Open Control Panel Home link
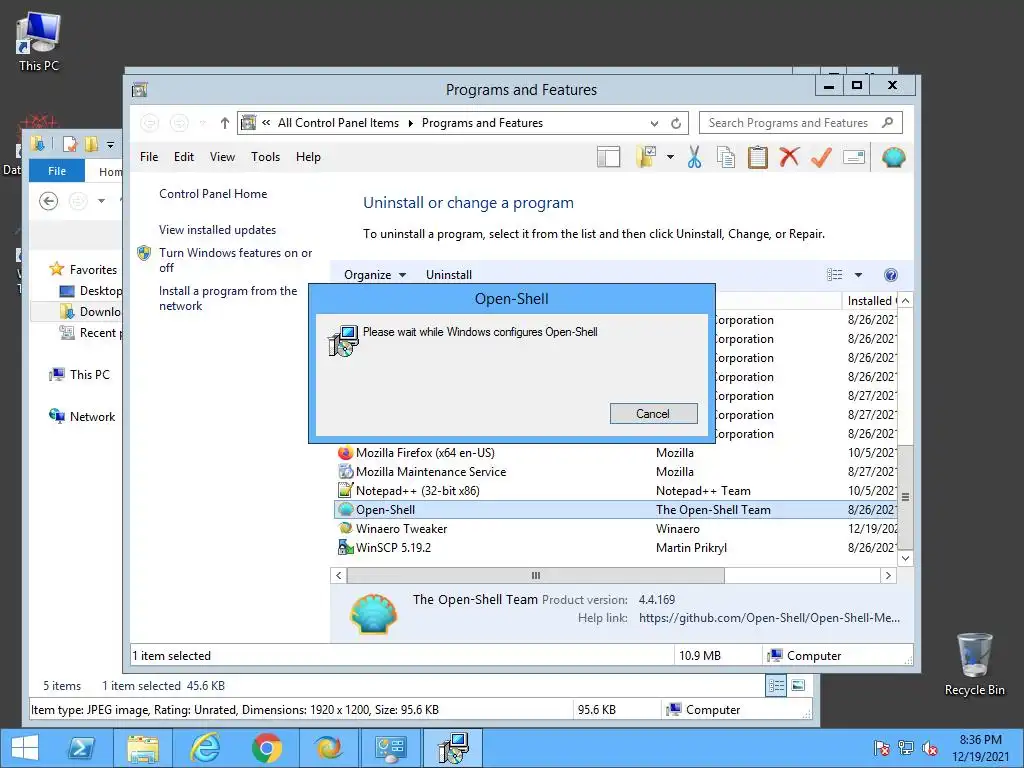This screenshot has width=1024, height=768. (213, 194)
